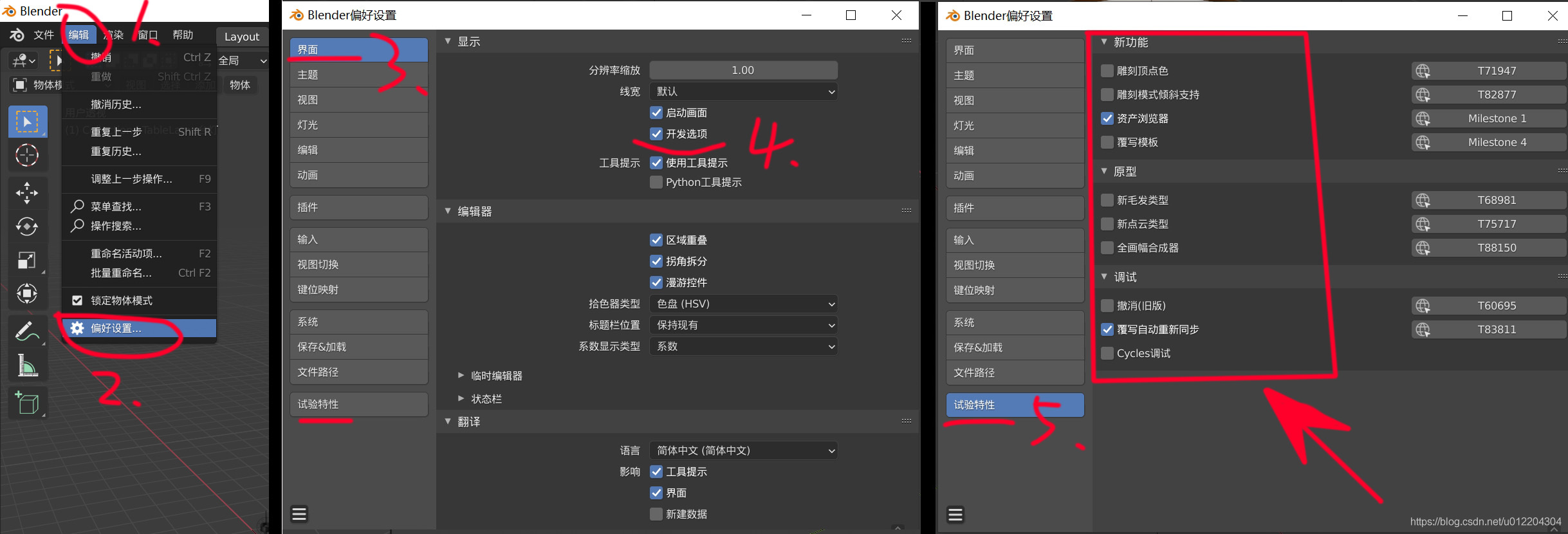Choose 偏好设置 menu entry
Image resolution: width=1568 pixels, height=534 pixels.
pyautogui.click(x=139, y=328)
